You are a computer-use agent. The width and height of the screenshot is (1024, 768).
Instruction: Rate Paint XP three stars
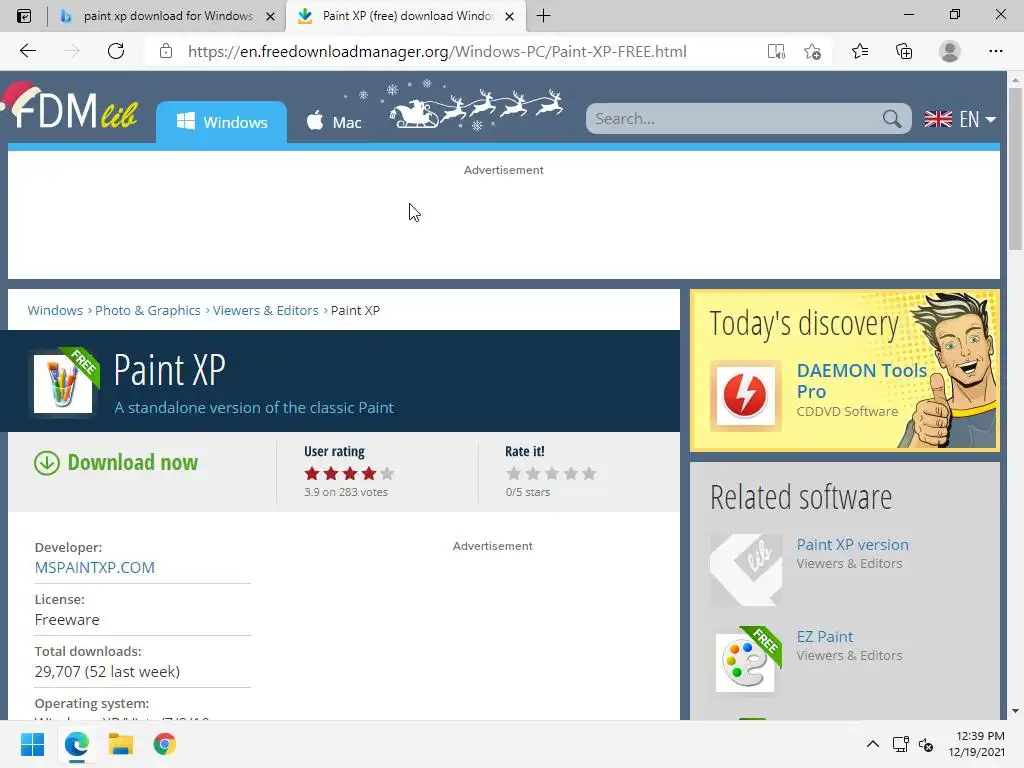point(552,473)
